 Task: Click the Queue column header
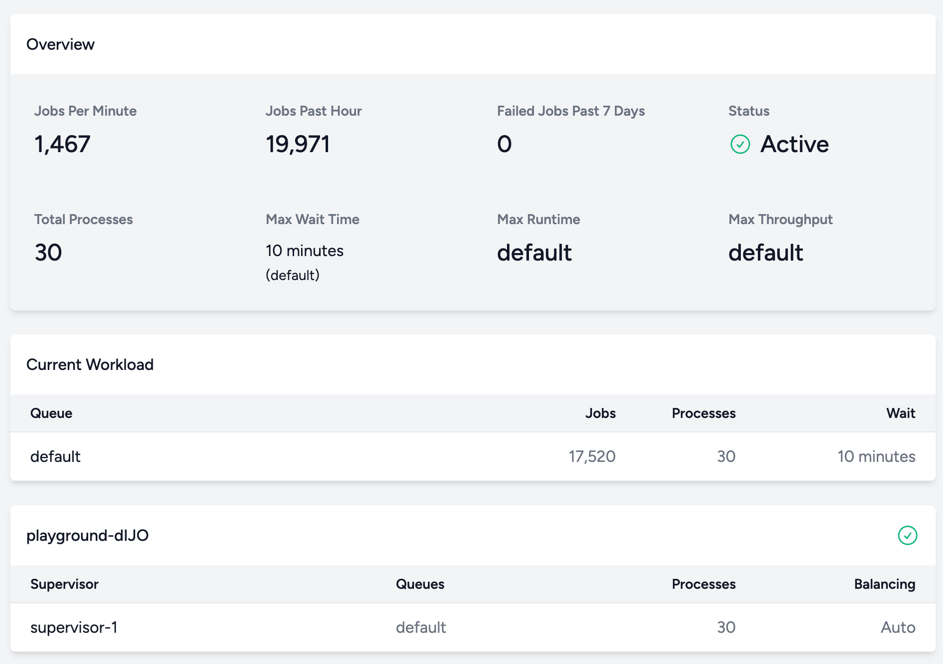[51, 413]
